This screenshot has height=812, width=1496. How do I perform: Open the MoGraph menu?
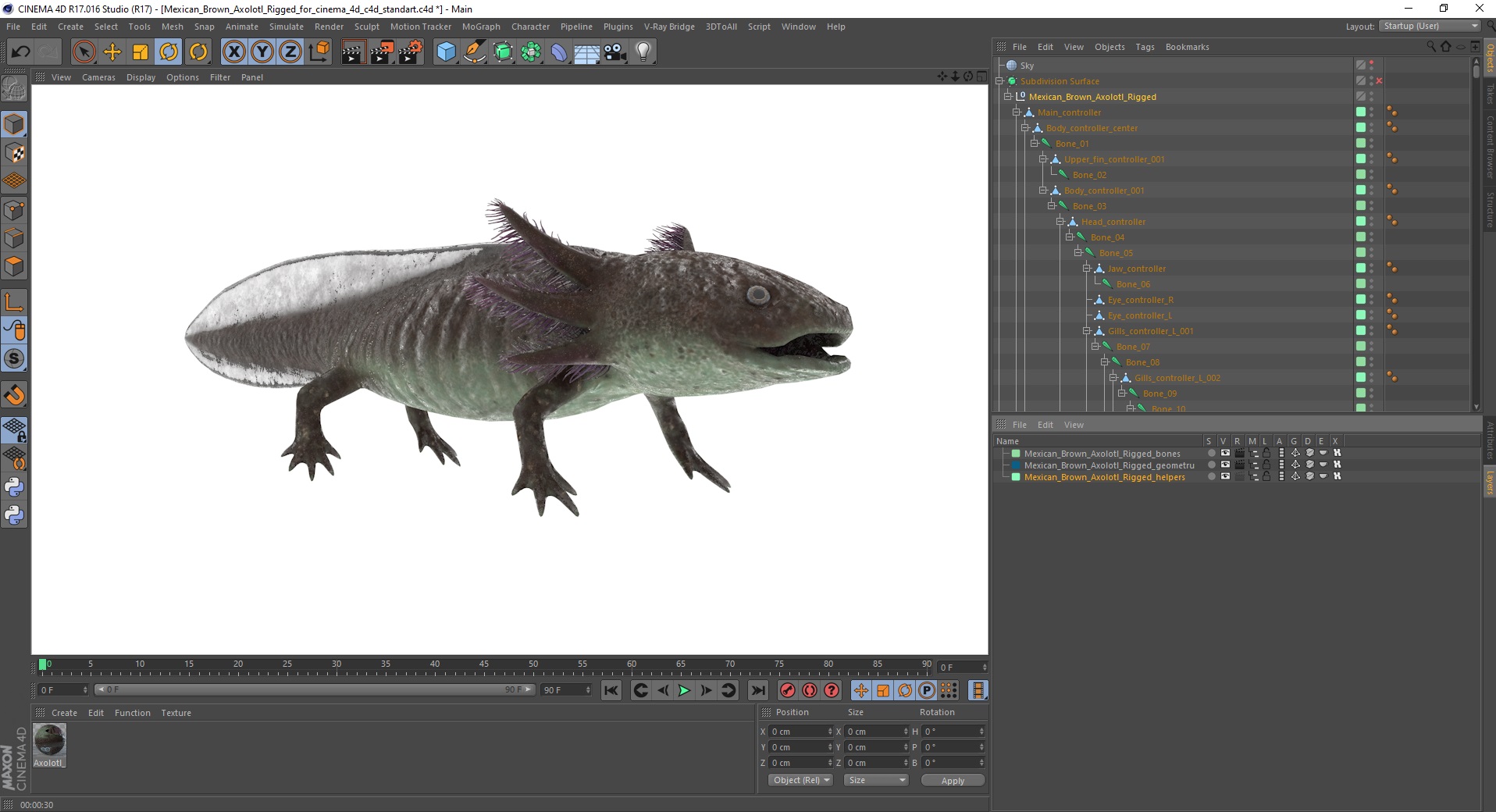[480, 27]
